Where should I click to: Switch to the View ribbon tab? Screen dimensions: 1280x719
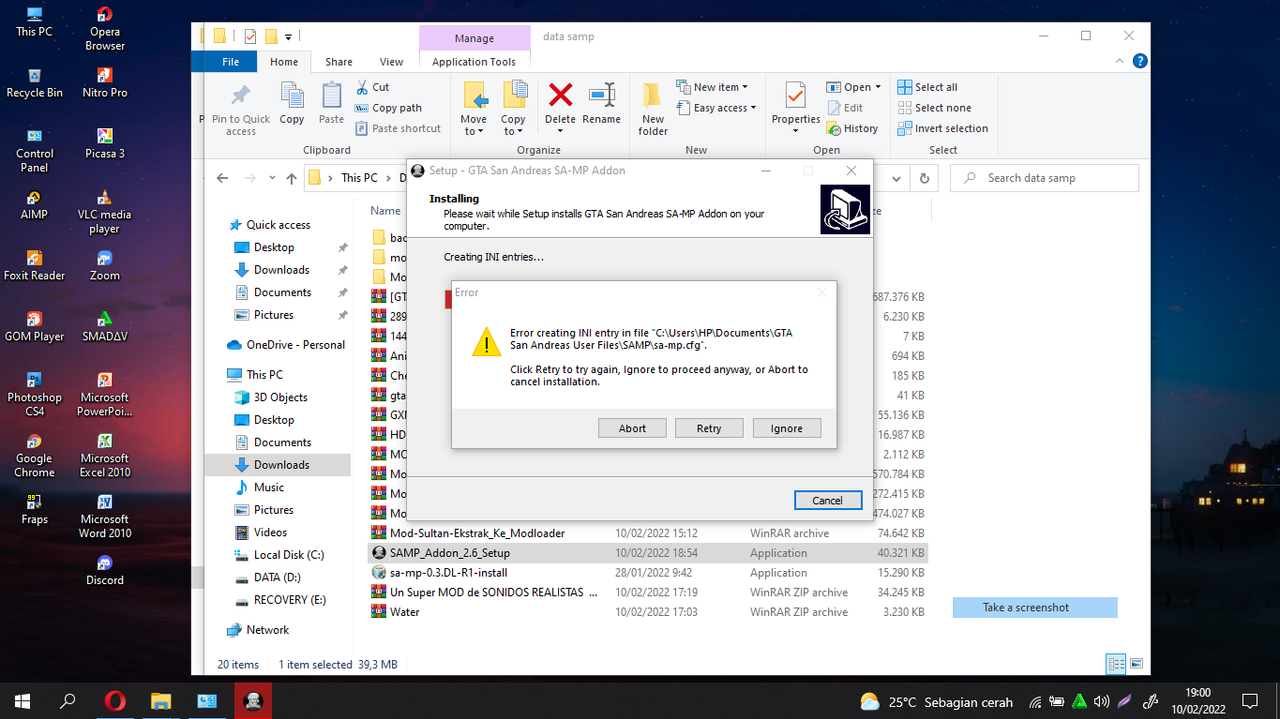click(x=391, y=62)
